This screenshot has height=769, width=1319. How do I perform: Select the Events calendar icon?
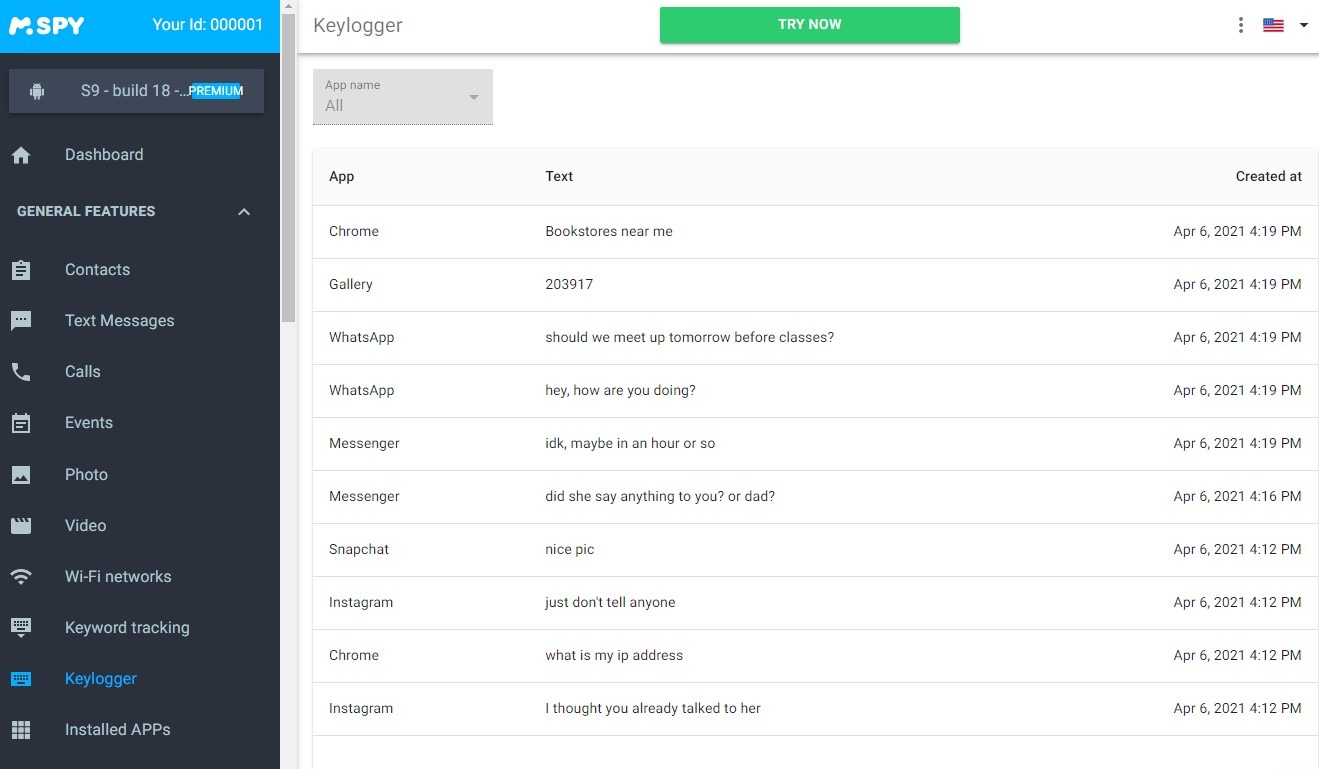click(x=21, y=422)
